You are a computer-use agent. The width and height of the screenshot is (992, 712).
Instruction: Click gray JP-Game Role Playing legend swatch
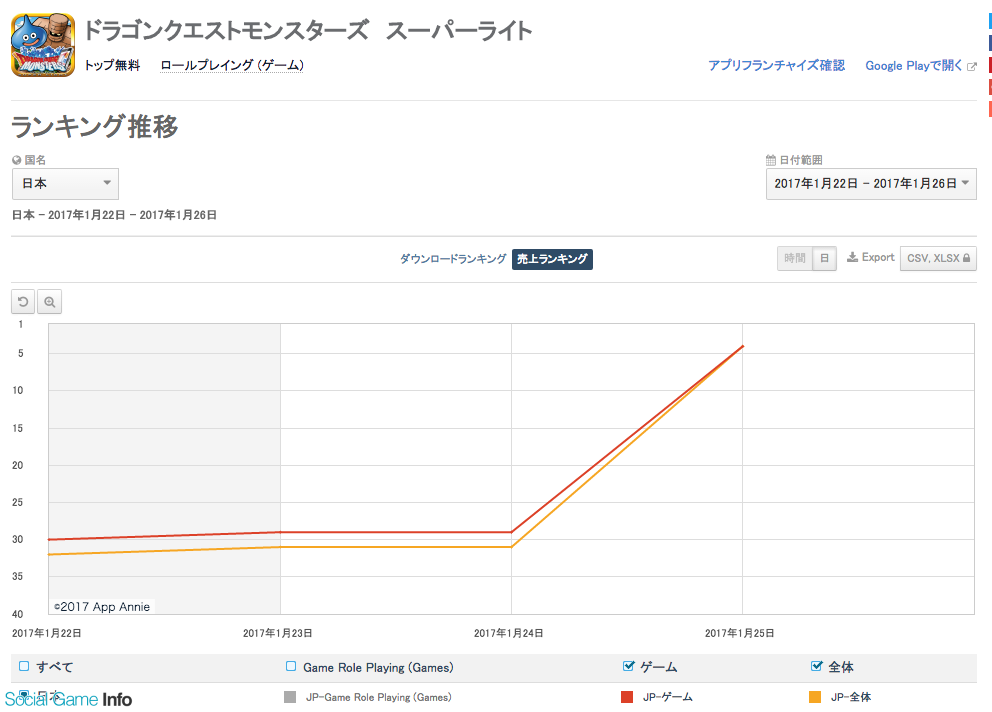(x=290, y=697)
